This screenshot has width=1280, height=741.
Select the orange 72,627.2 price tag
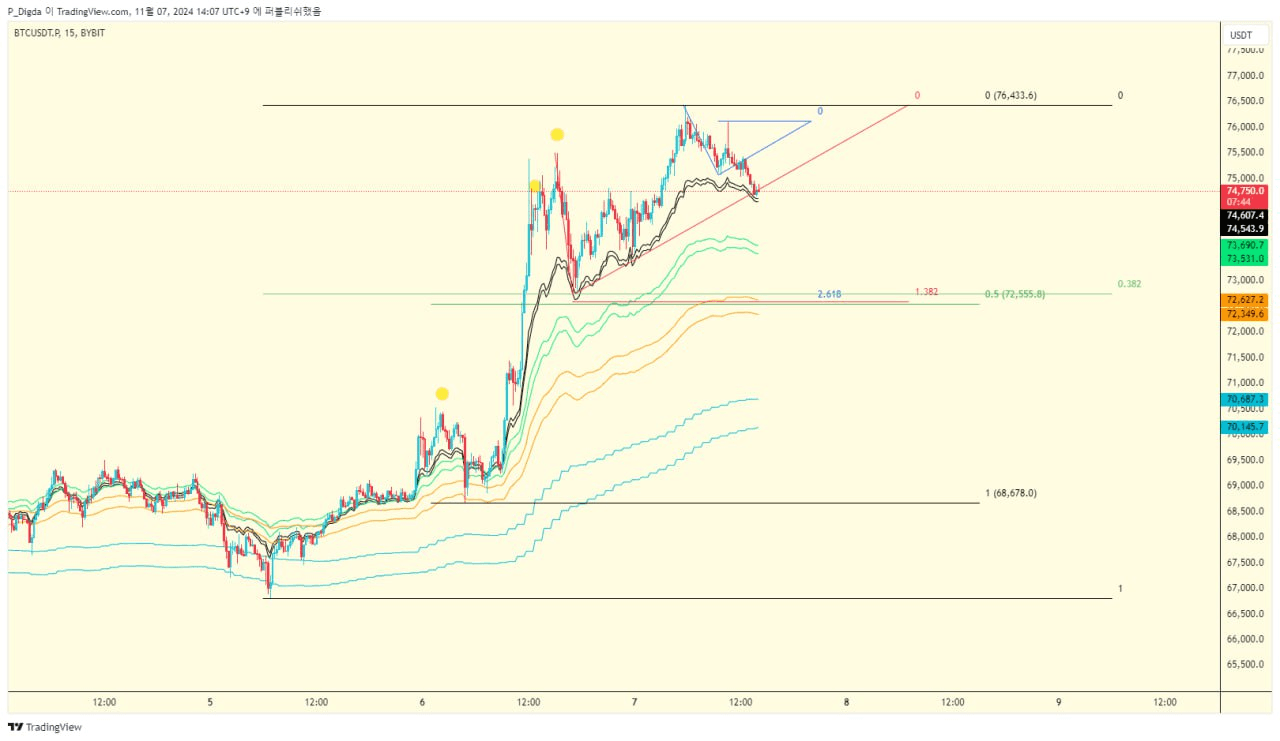(x=1244, y=300)
